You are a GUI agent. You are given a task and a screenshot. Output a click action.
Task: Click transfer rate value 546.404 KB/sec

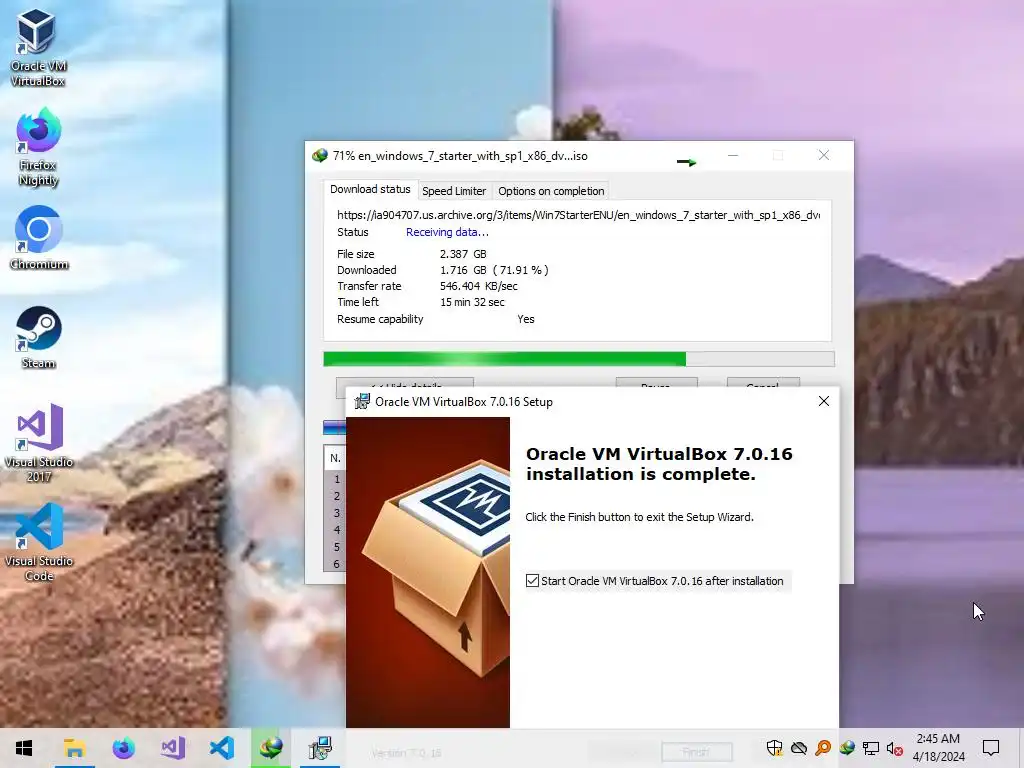point(479,286)
